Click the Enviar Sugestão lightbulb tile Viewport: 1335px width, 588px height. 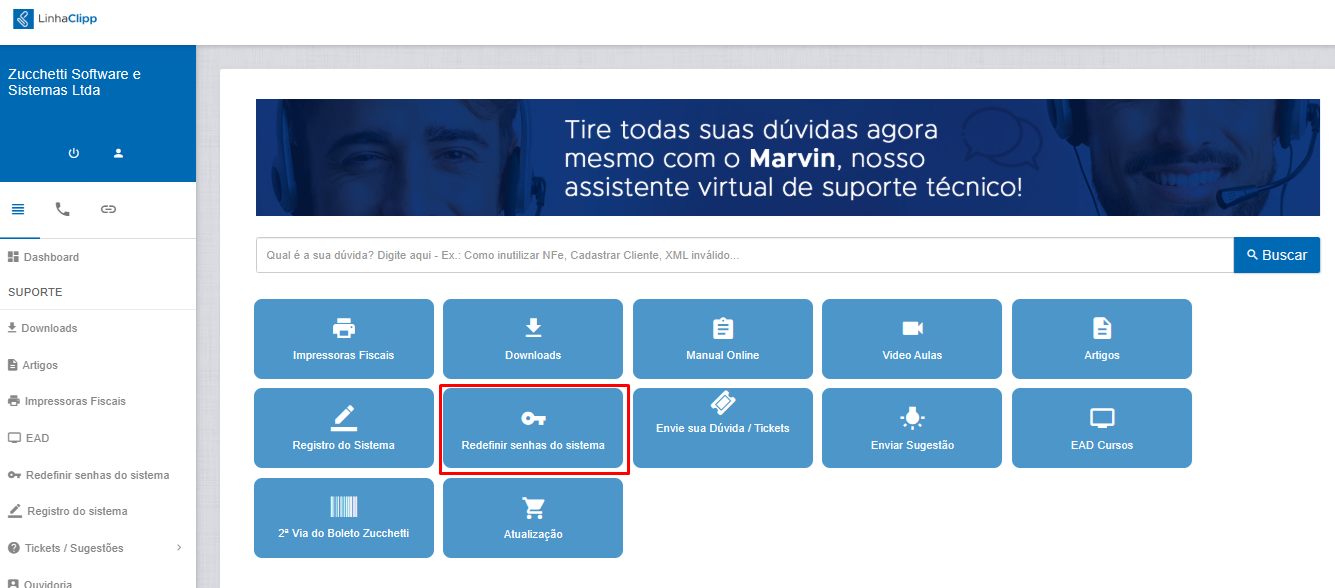[x=911, y=428]
